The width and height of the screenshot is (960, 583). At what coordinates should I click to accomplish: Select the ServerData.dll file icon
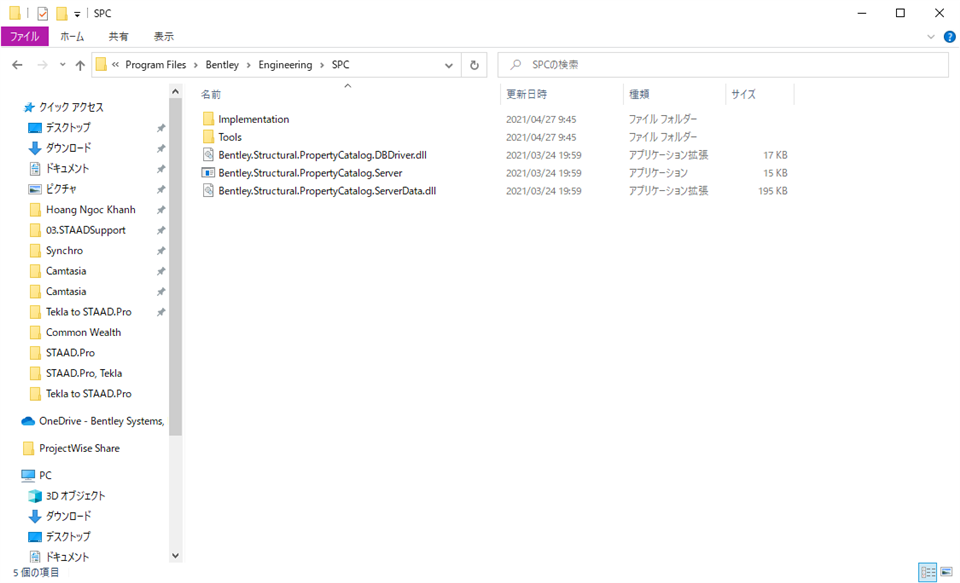pyautogui.click(x=208, y=190)
